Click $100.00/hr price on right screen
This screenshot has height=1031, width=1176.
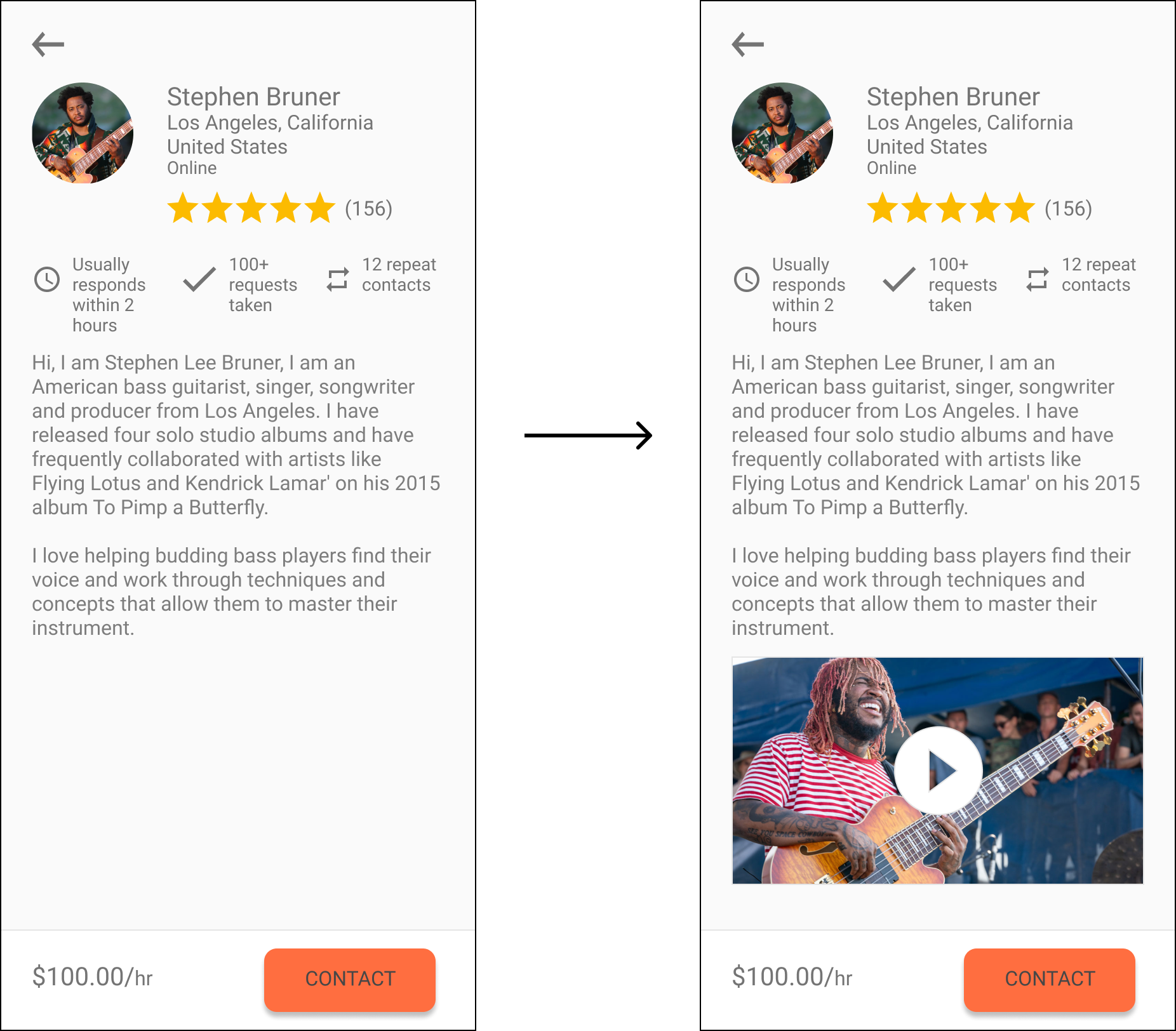click(792, 977)
